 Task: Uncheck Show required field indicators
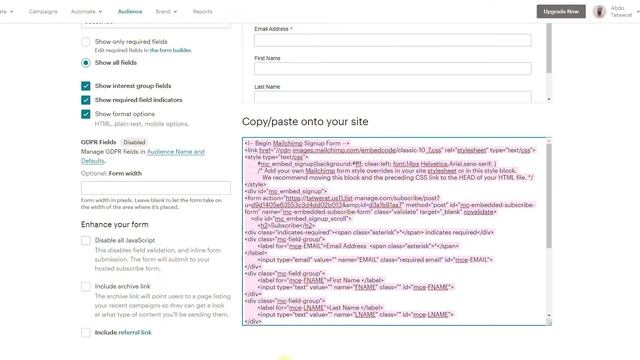(x=86, y=100)
